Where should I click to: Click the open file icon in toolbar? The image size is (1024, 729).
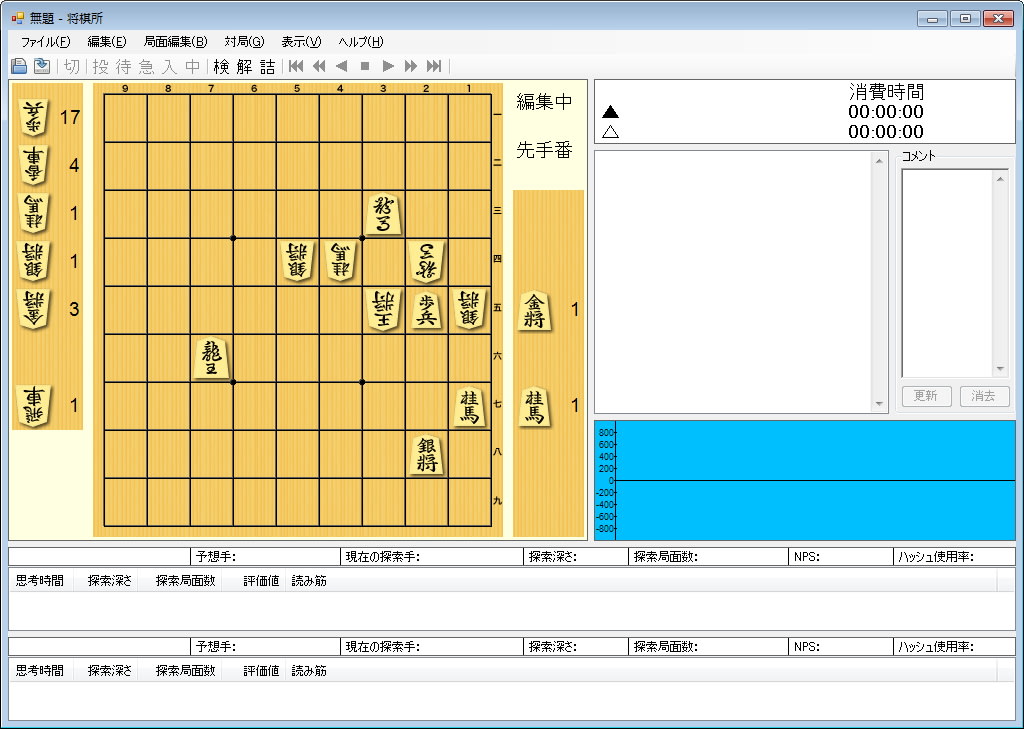coord(19,66)
